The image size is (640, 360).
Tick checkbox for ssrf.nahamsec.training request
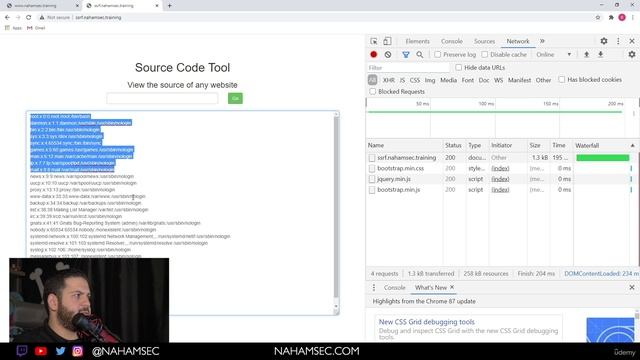pyautogui.click(x=371, y=158)
